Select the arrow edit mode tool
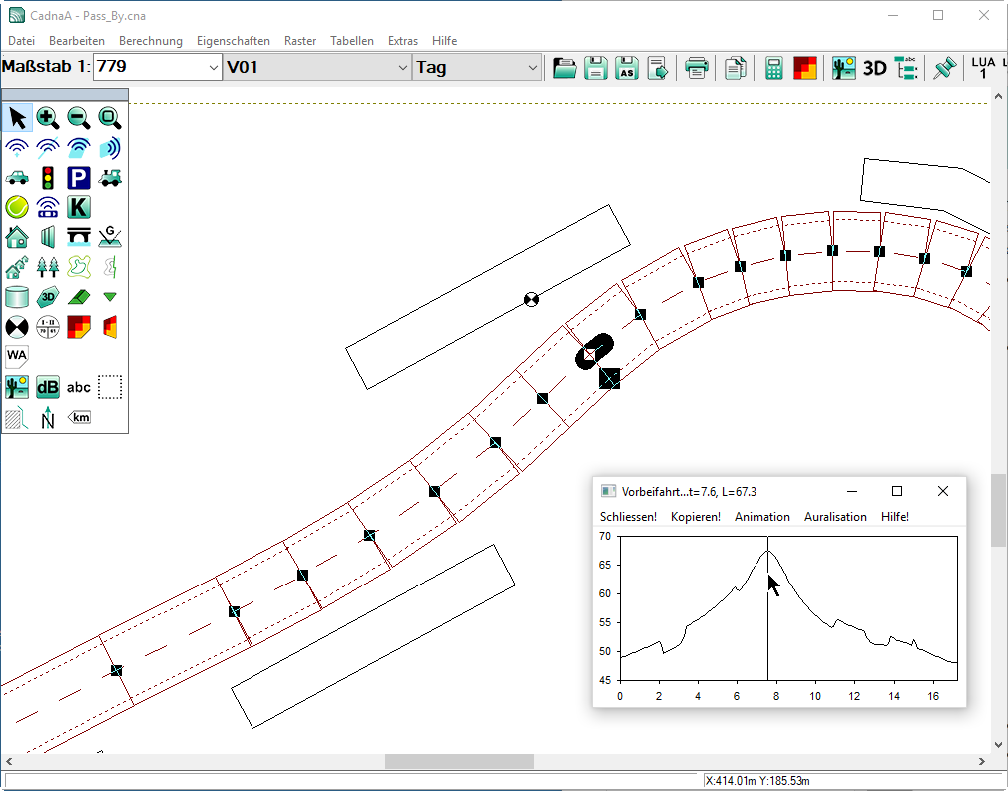This screenshot has width=1008, height=791. pos(17,118)
